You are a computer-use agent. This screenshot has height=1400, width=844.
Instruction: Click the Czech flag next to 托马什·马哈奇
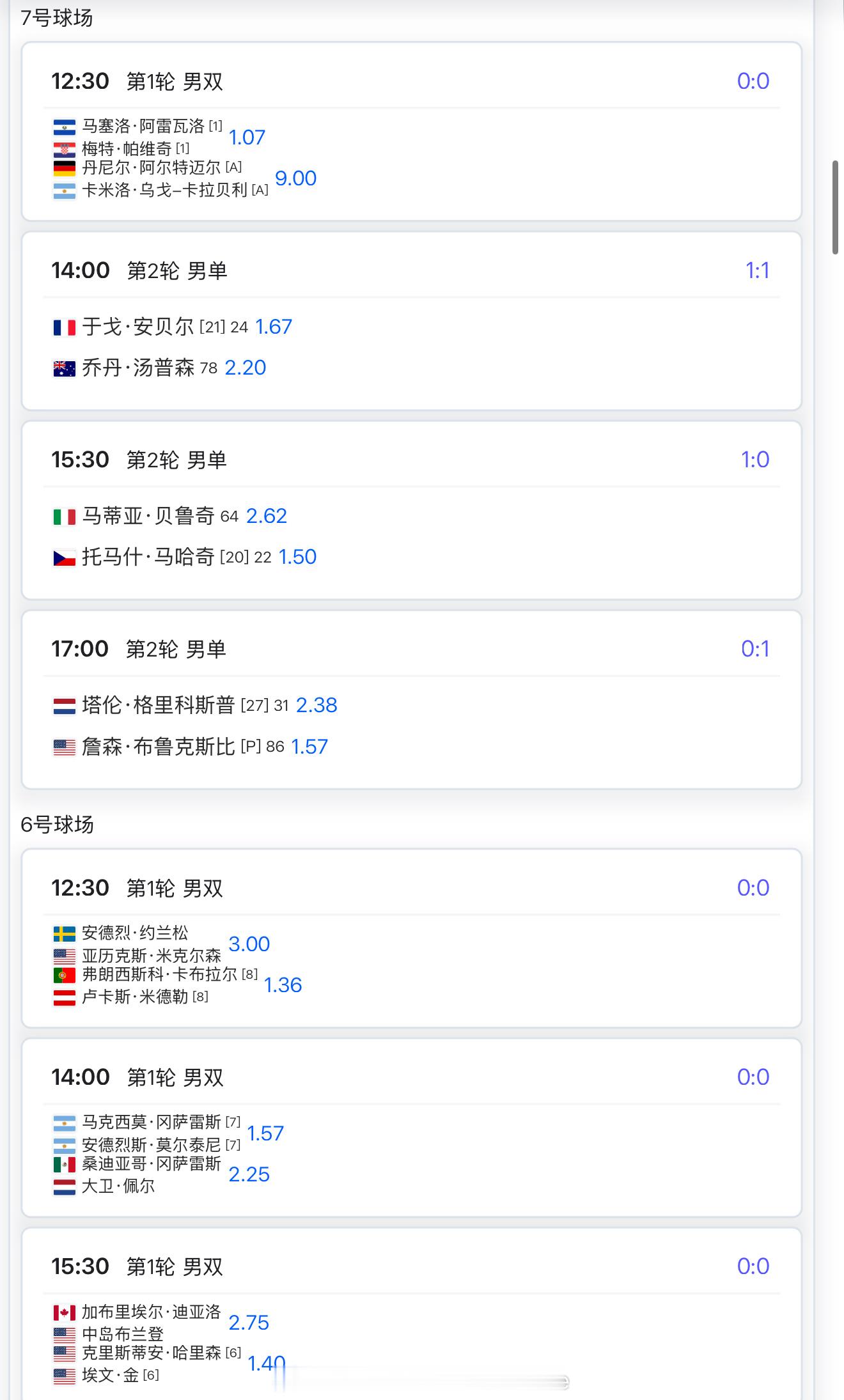pyautogui.click(x=64, y=557)
